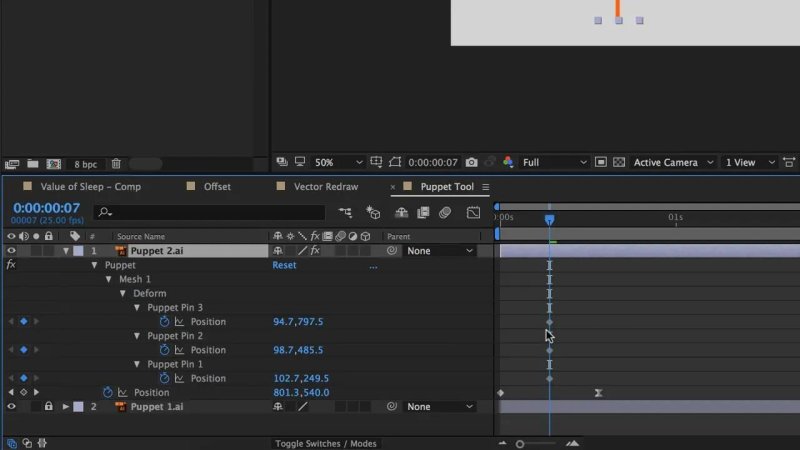Expand the Puppet 1.ai layer
This screenshot has height=450, width=800.
65,407
